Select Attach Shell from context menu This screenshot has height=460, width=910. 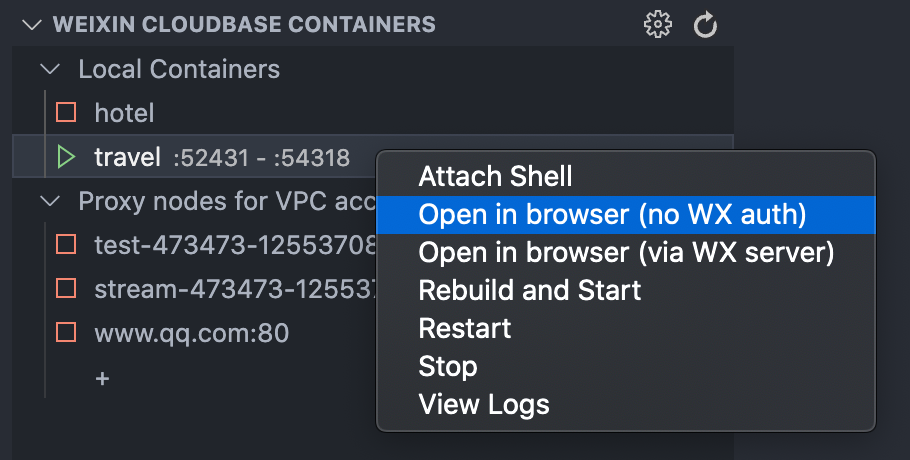[x=495, y=177]
